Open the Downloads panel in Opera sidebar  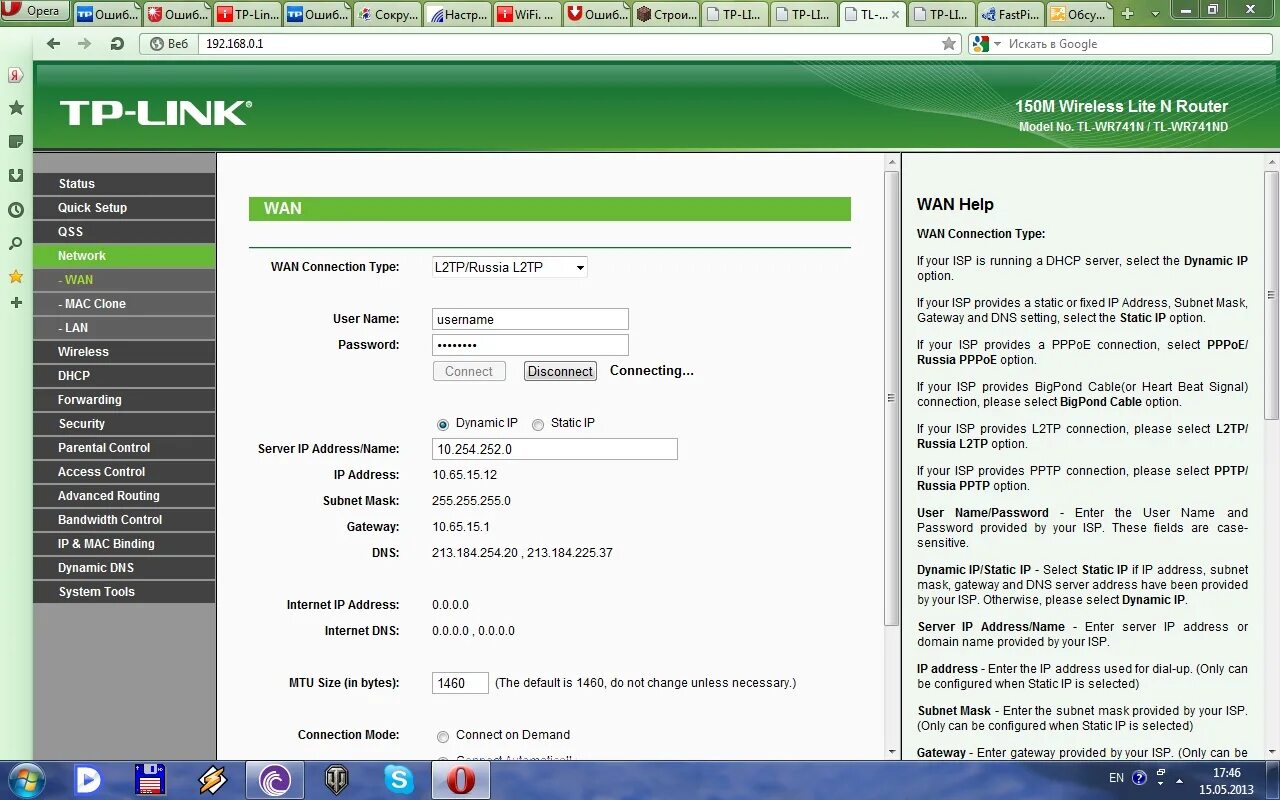click(x=16, y=176)
